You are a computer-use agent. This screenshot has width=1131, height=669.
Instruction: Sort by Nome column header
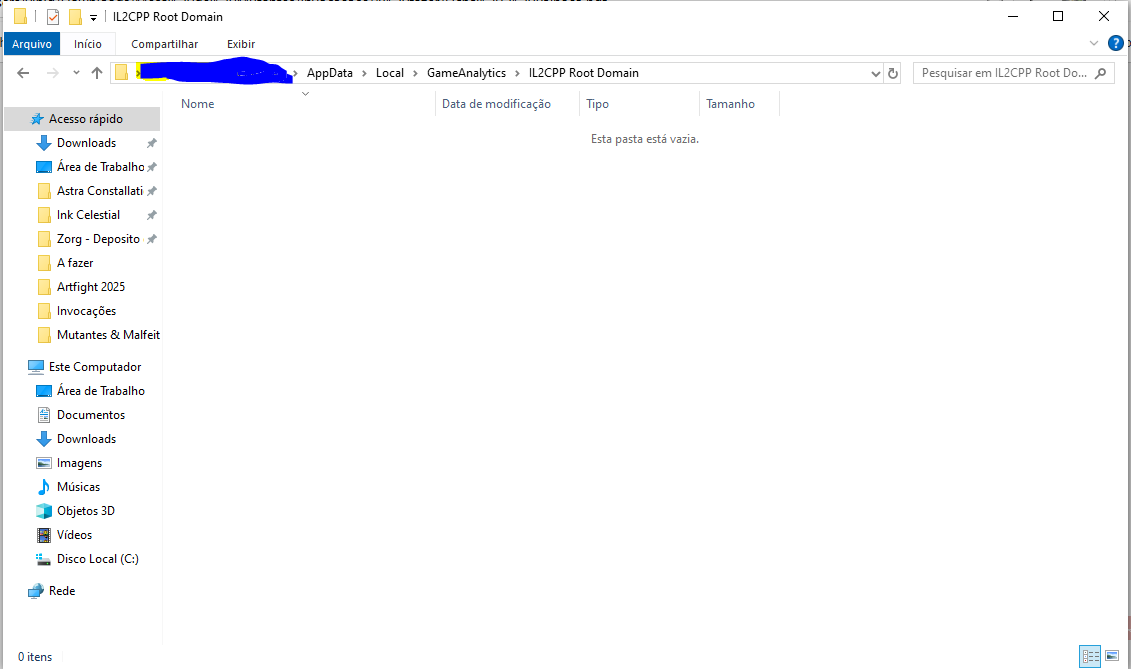(x=304, y=104)
